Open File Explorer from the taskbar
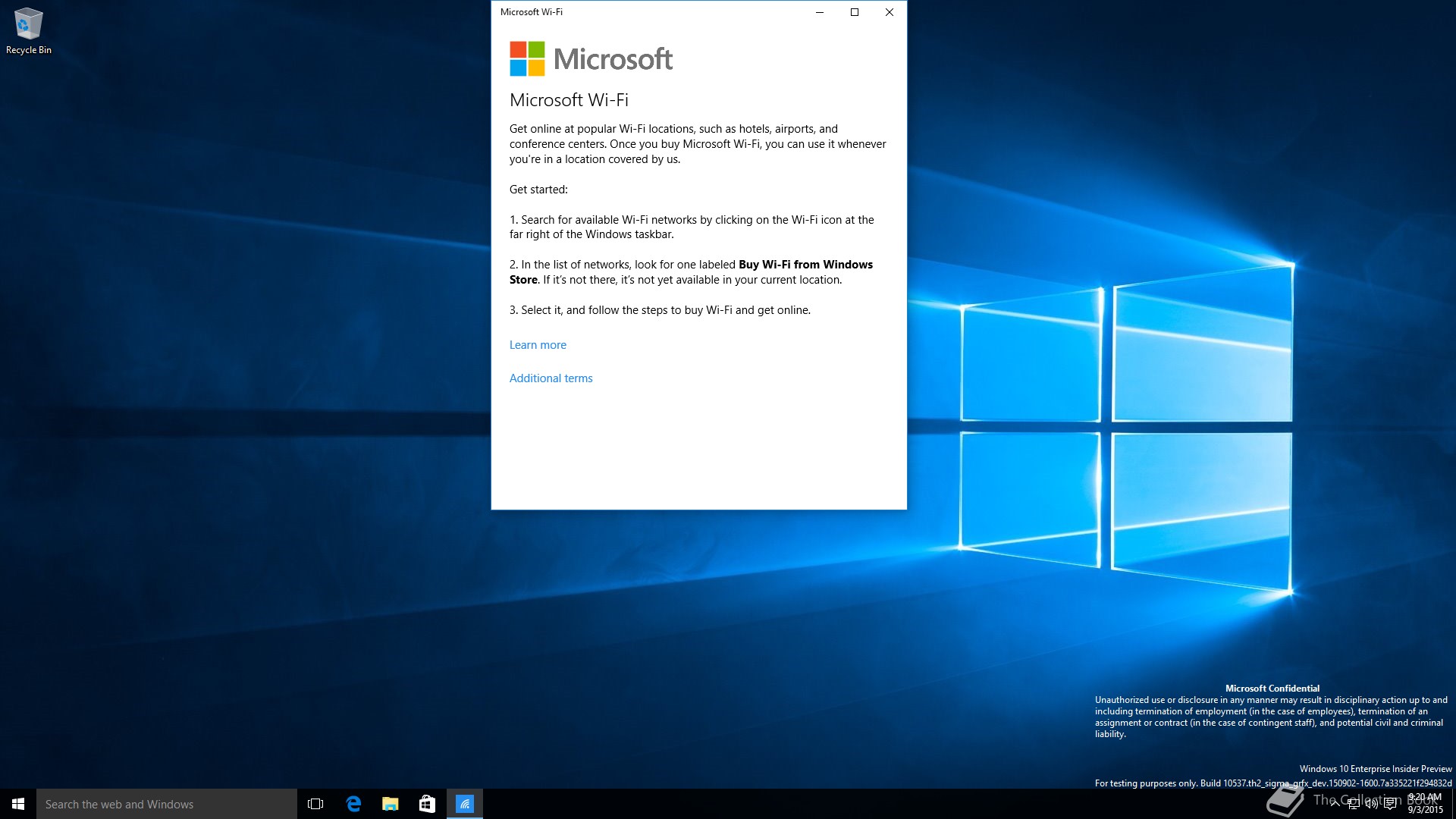Screen dimensions: 1456x819 click(x=390, y=804)
